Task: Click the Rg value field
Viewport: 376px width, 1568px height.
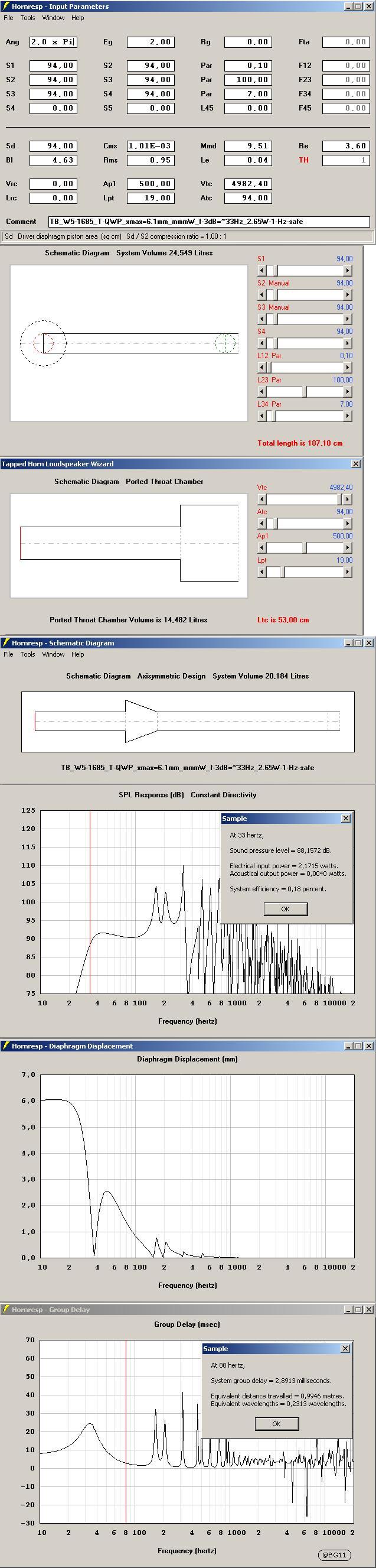Action: (x=248, y=42)
